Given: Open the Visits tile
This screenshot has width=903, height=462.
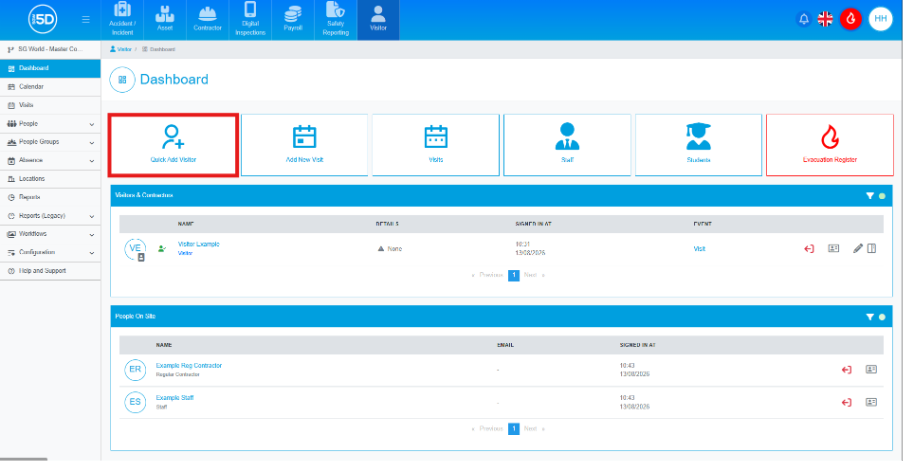Looking at the screenshot, I should (435, 145).
